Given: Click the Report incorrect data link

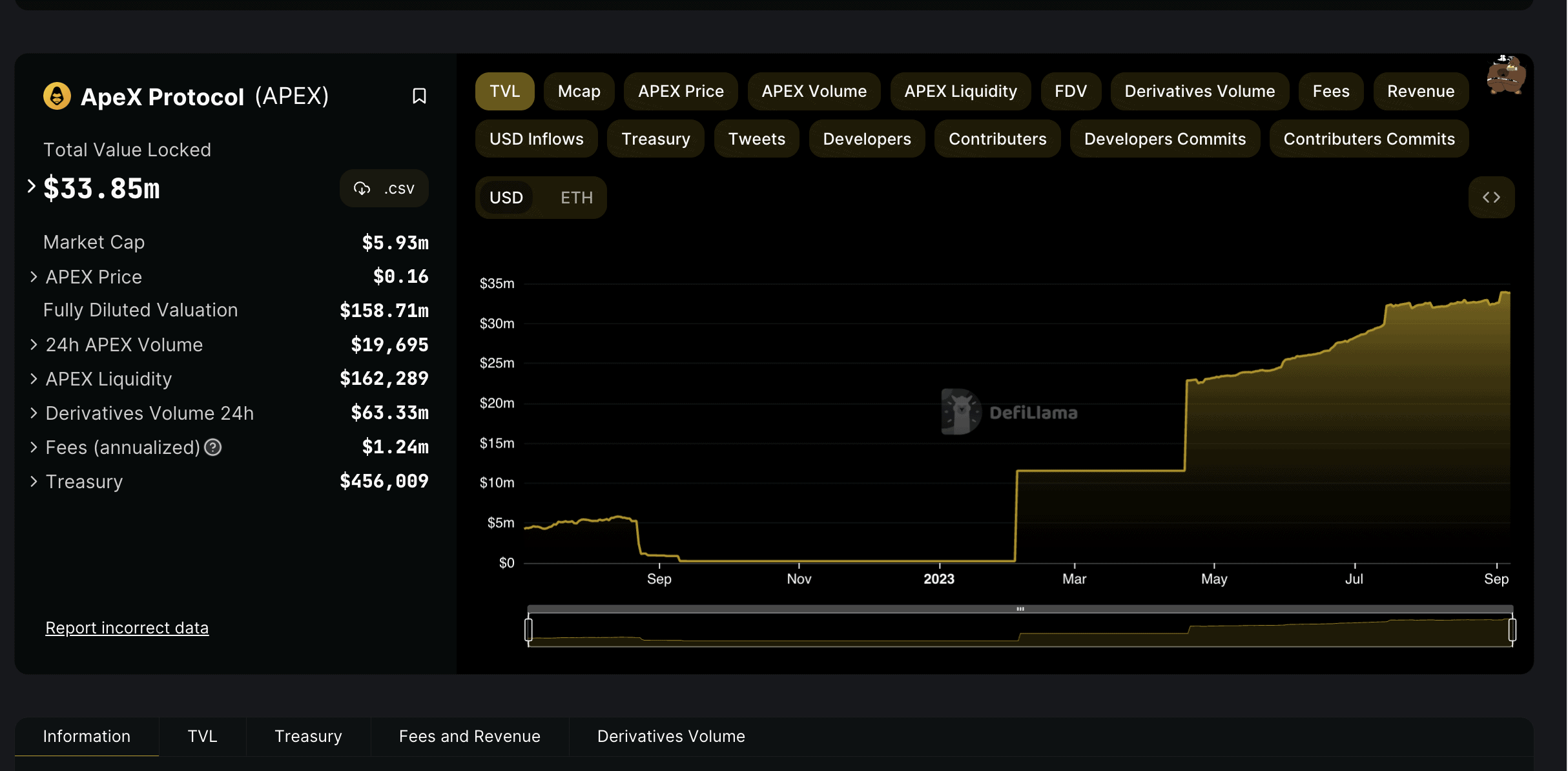Looking at the screenshot, I should tap(127, 628).
